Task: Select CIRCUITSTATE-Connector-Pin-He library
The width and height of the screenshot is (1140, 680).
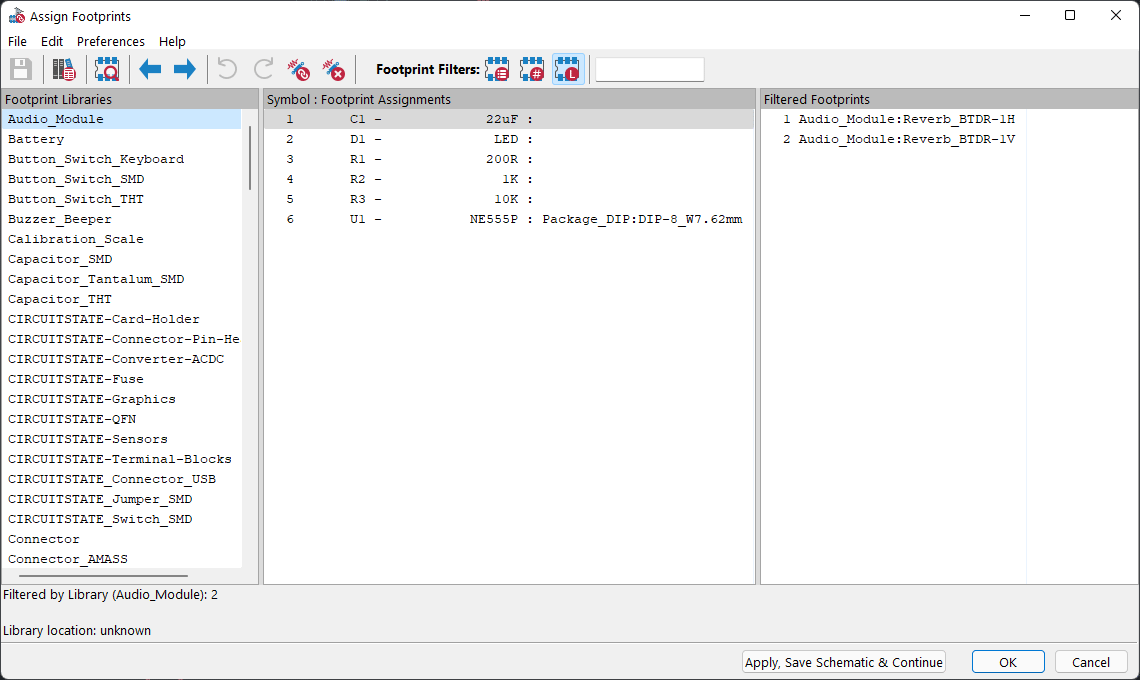Action: 121,339
